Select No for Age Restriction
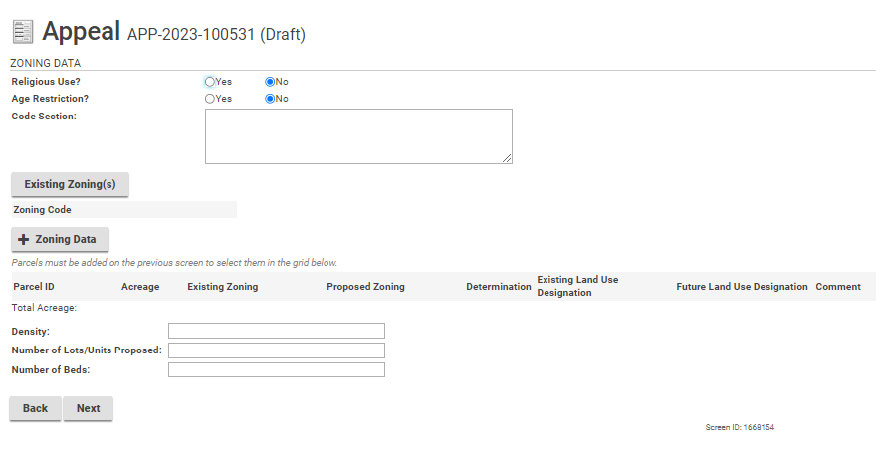The width and height of the screenshot is (876, 467). coord(270,99)
